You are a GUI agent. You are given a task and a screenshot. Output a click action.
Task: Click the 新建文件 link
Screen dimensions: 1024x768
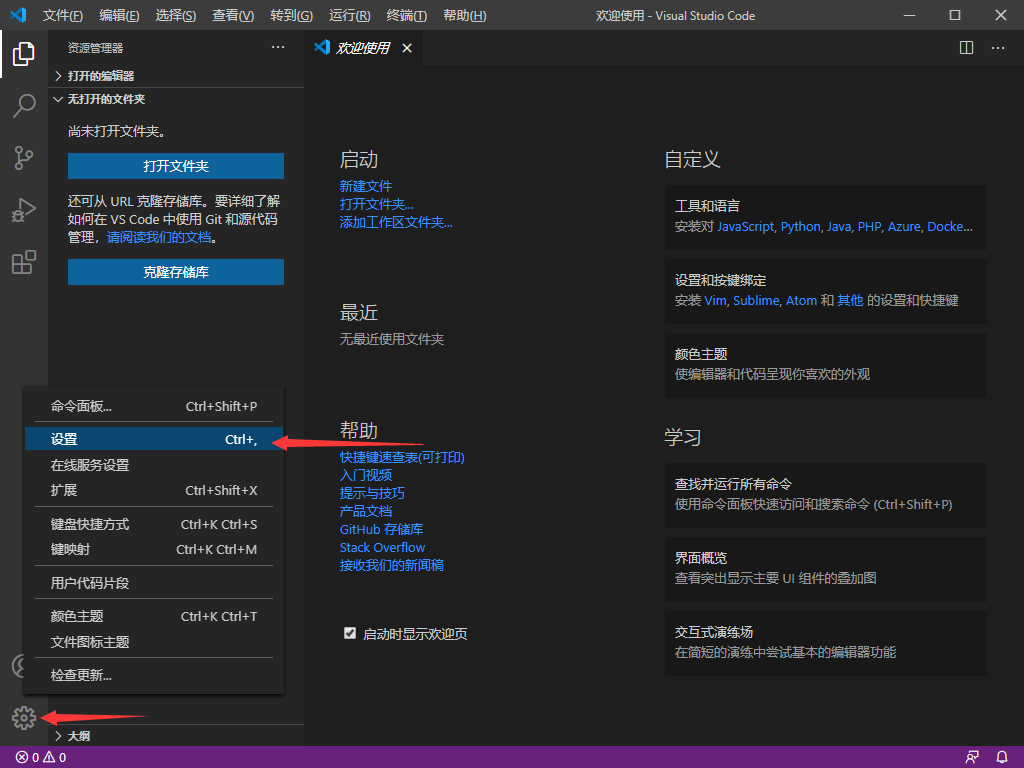[366, 186]
